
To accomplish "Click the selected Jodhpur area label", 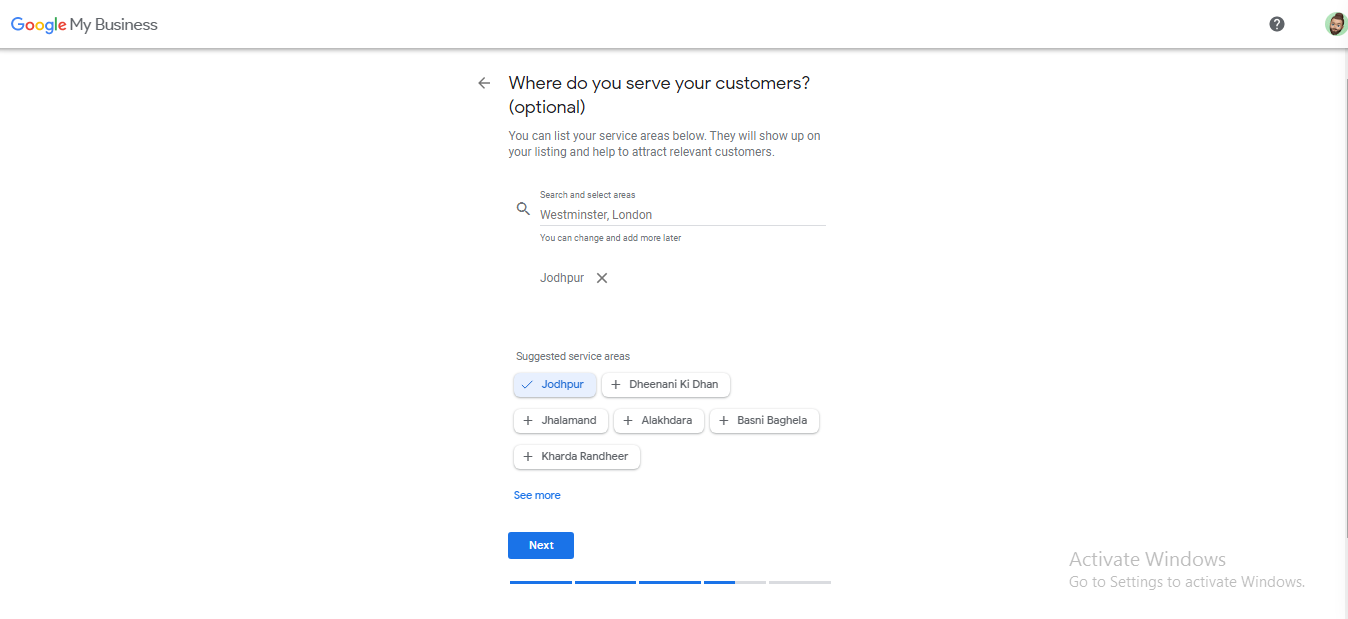I will [562, 278].
